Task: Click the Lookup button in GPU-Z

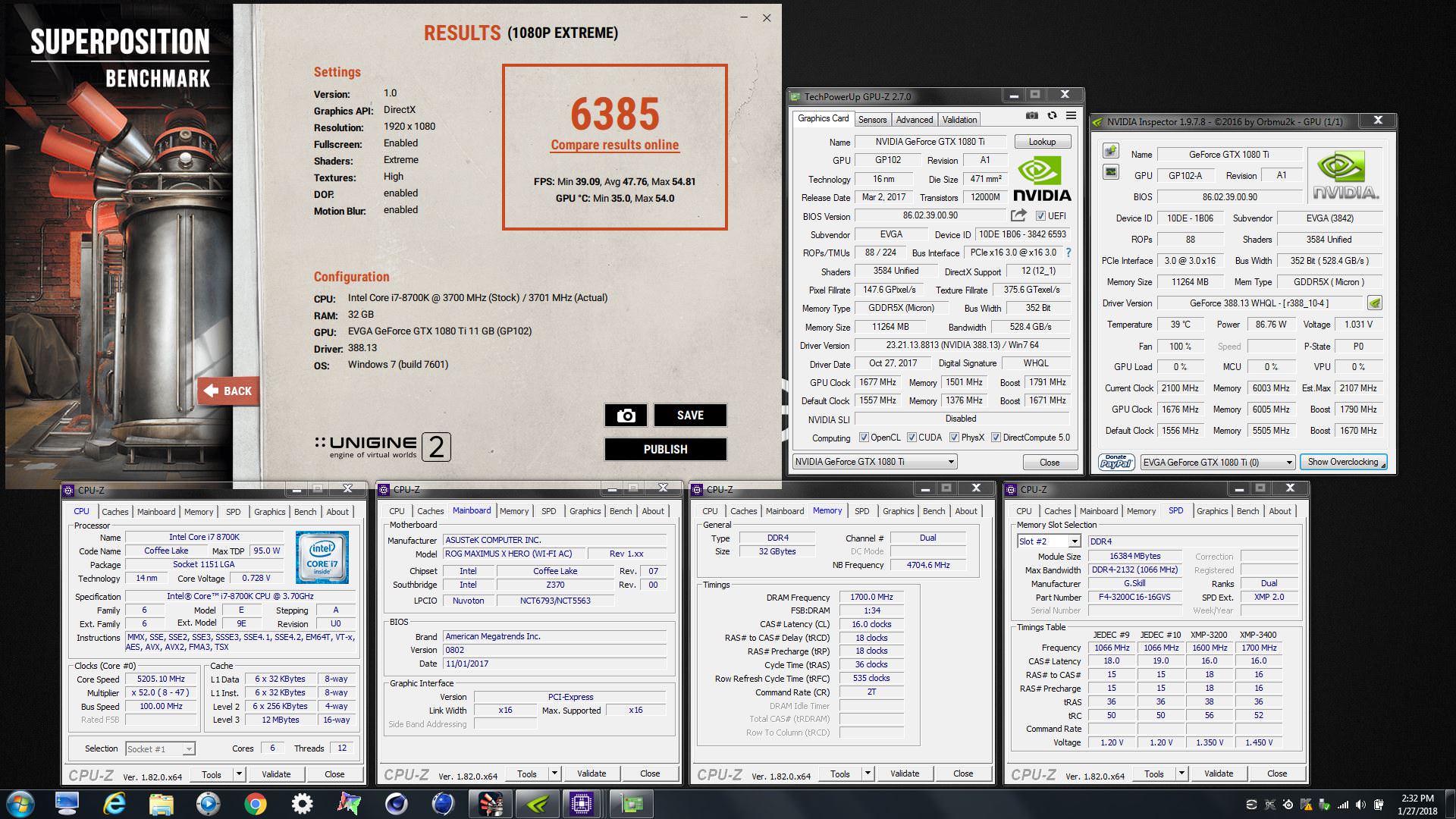Action: [x=1042, y=142]
